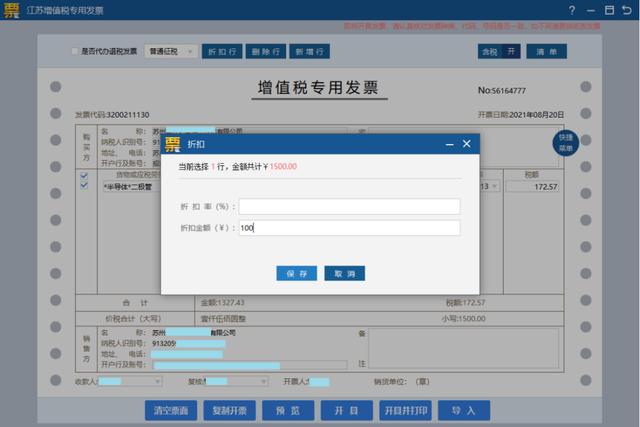Click the 清单 list button
640x427 pixels.
point(546,51)
